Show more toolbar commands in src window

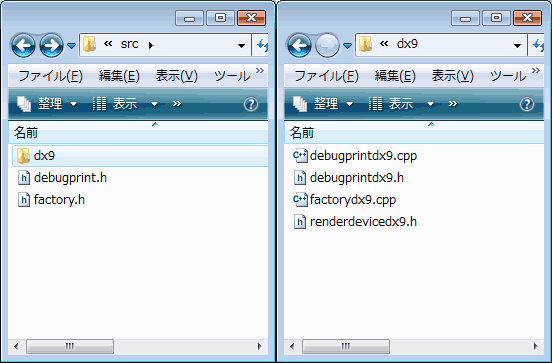click(177, 104)
